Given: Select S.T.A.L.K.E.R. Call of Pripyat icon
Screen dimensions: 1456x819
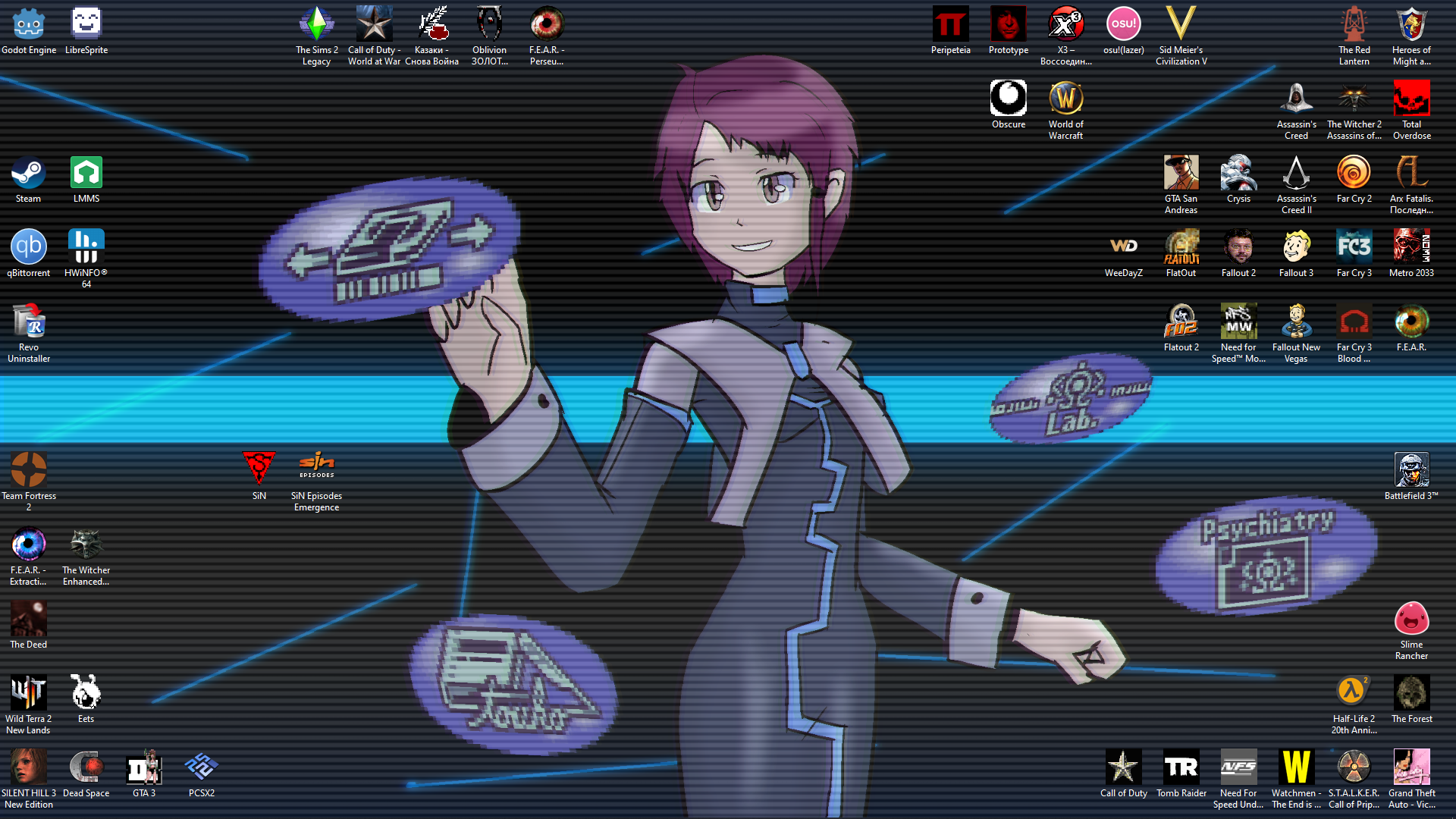Looking at the screenshot, I should [x=1354, y=779].
